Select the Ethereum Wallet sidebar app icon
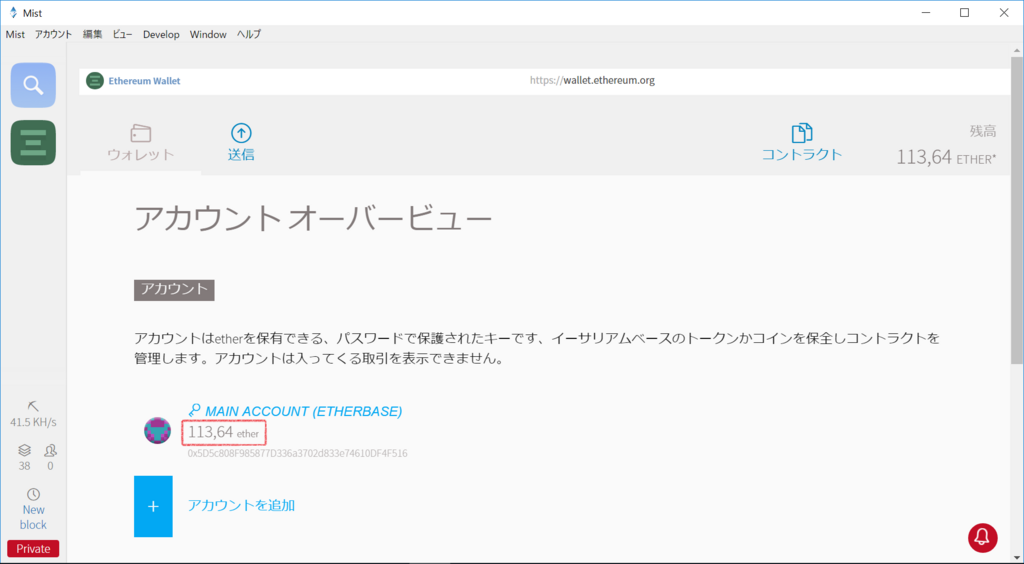The image size is (1024, 564). pyautogui.click(x=33, y=142)
